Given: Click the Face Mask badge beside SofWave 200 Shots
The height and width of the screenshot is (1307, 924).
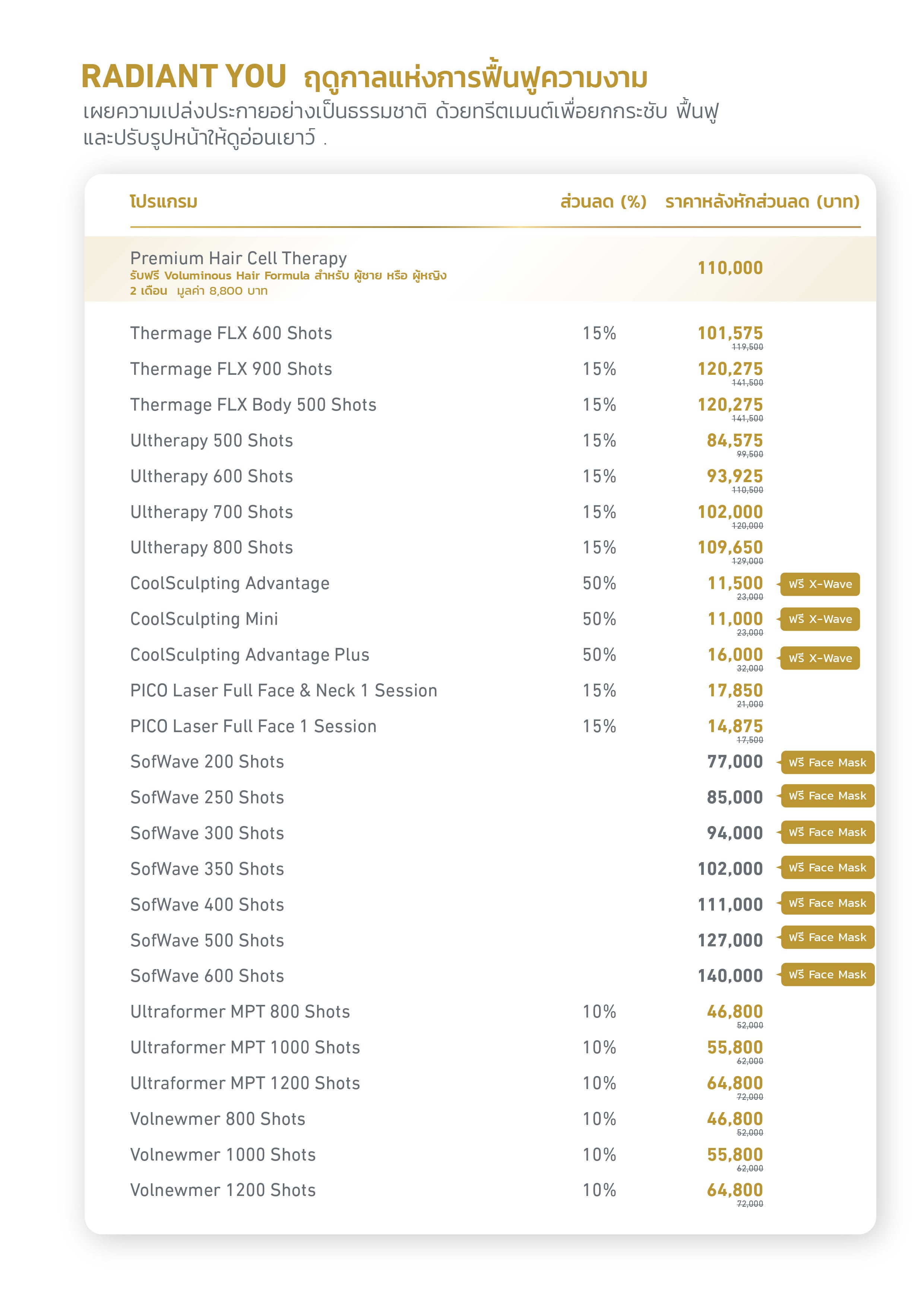Looking at the screenshot, I should pyautogui.click(x=827, y=762).
